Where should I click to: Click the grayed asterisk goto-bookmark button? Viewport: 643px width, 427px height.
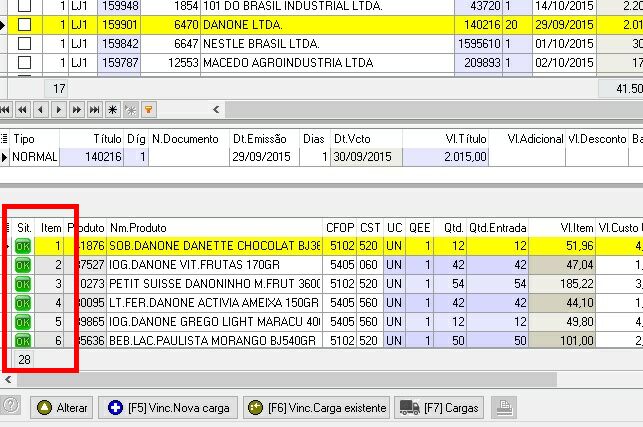(x=131, y=110)
